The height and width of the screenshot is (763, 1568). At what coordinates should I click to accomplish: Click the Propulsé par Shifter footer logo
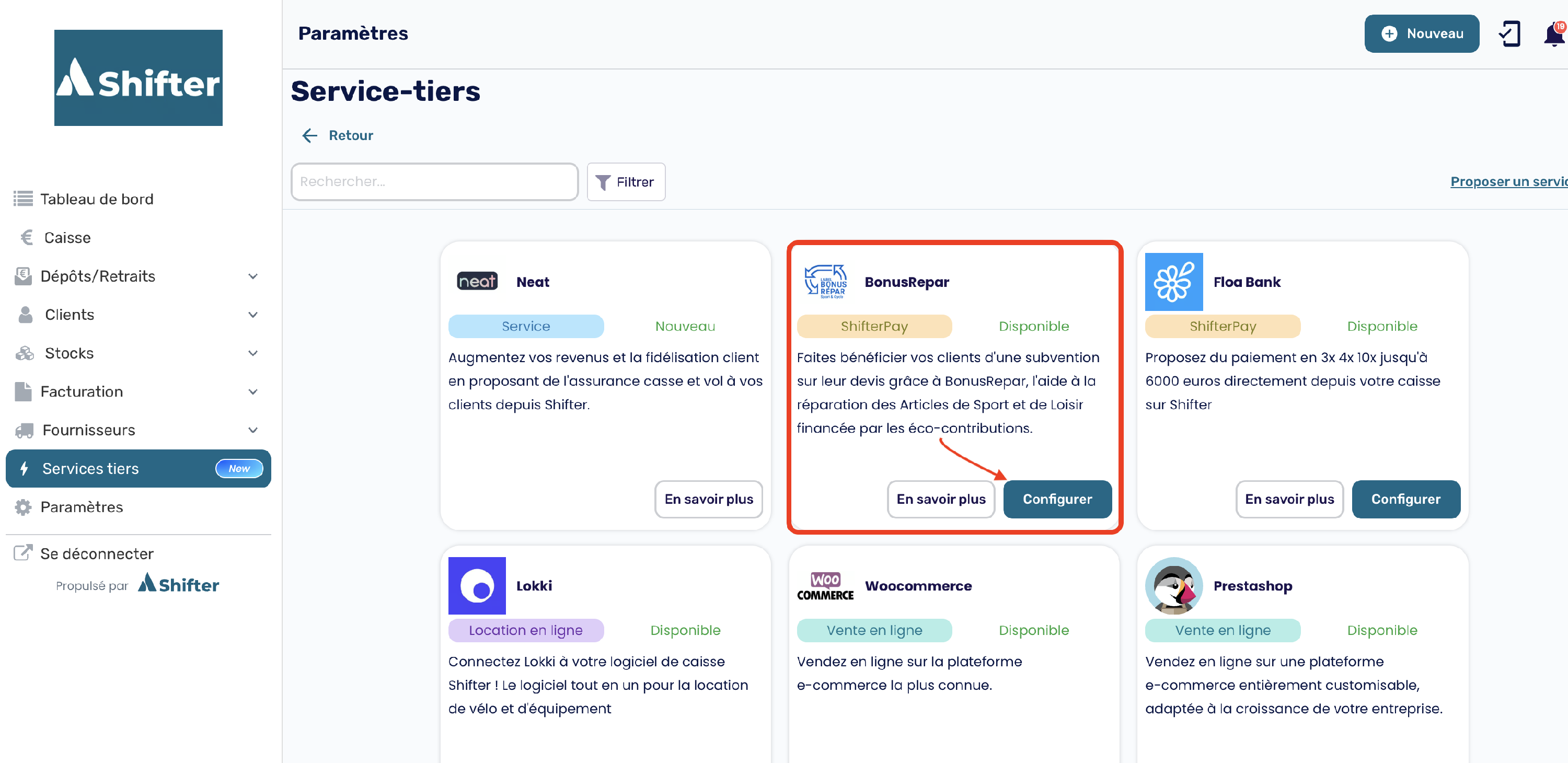(178, 584)
